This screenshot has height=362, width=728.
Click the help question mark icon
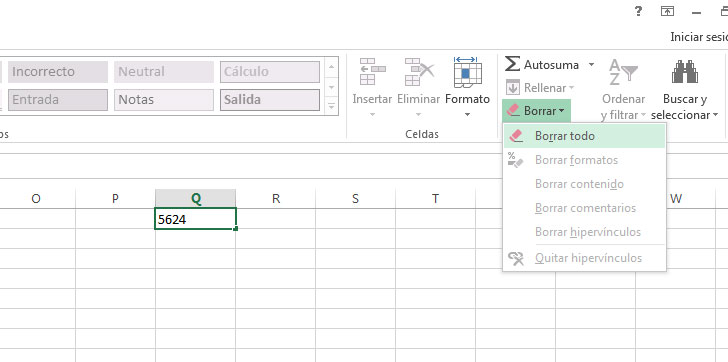coord(638,12)
